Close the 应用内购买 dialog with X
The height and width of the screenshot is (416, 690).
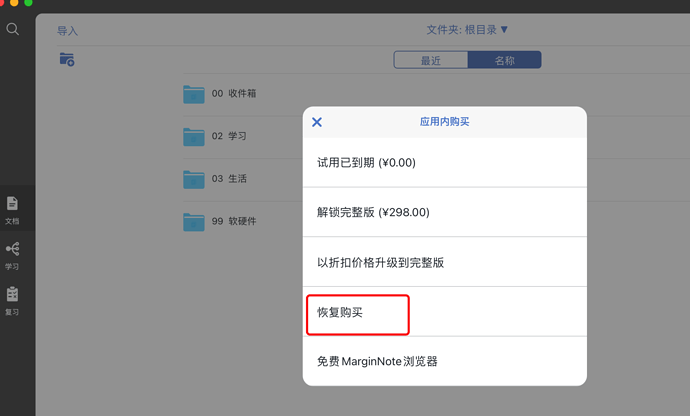tap(317, 122)
